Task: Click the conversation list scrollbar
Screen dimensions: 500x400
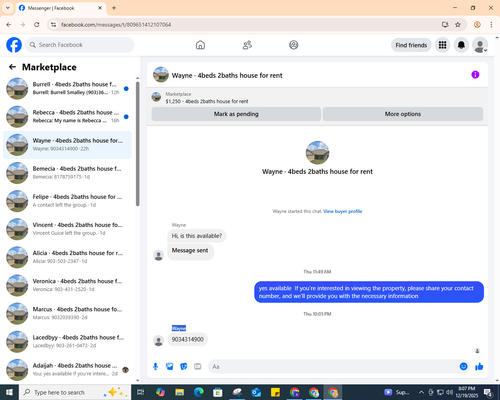Action: tap(137, 144)
